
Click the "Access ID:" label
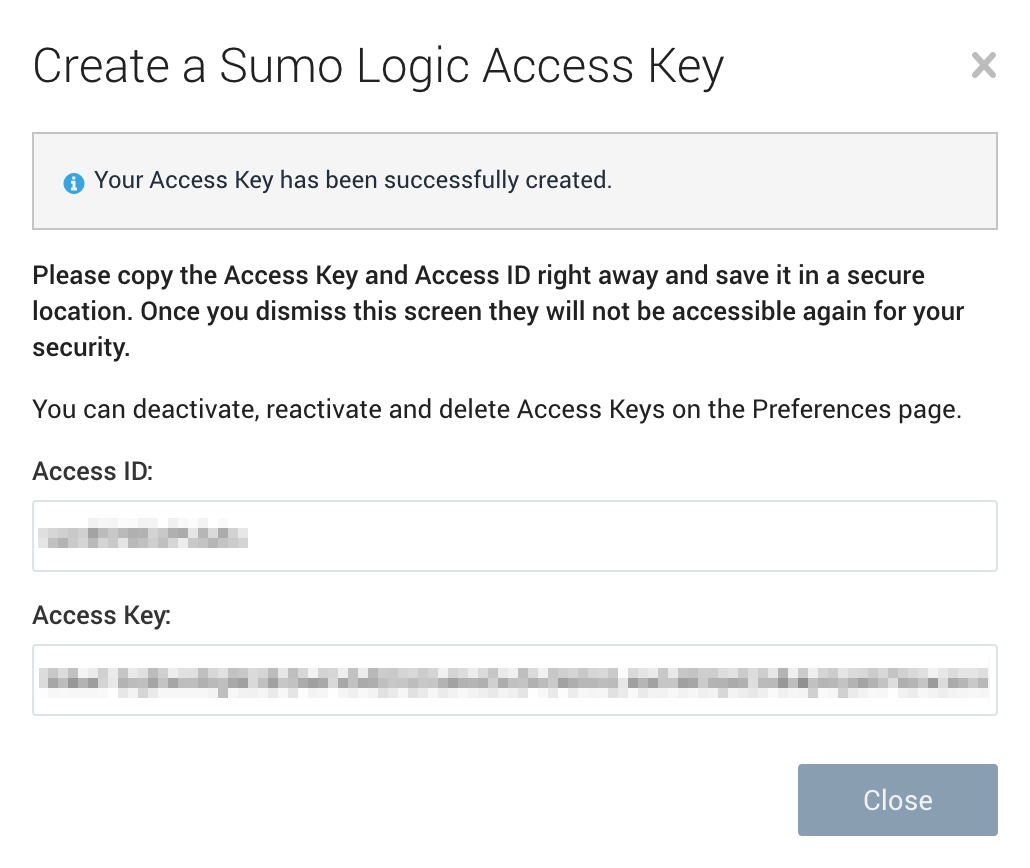92,472
